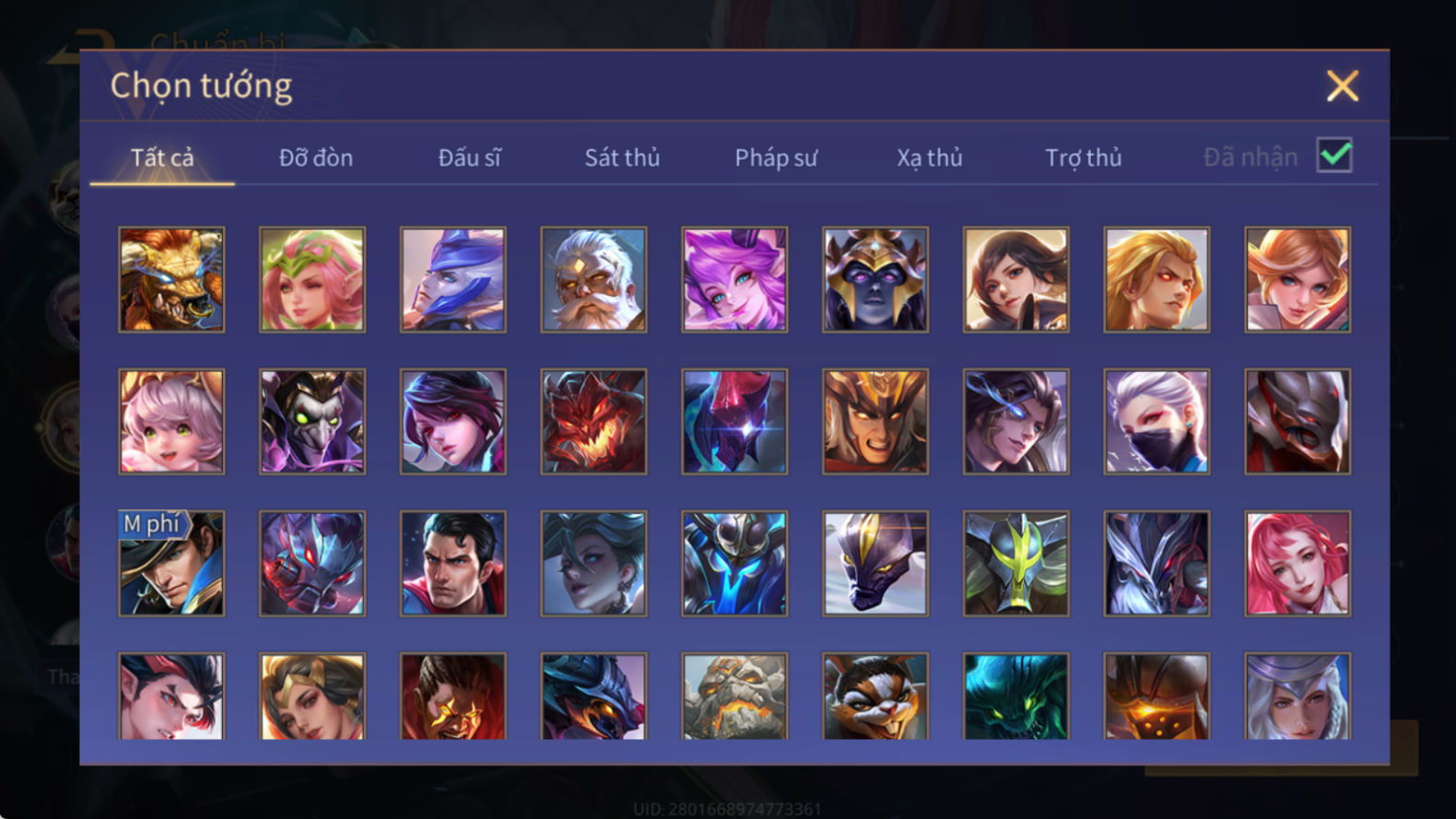The height and width of the screenshot is (819, 1456).
Task: Close the Chọn tướng dialog
Action: (x=1343, y=86)
